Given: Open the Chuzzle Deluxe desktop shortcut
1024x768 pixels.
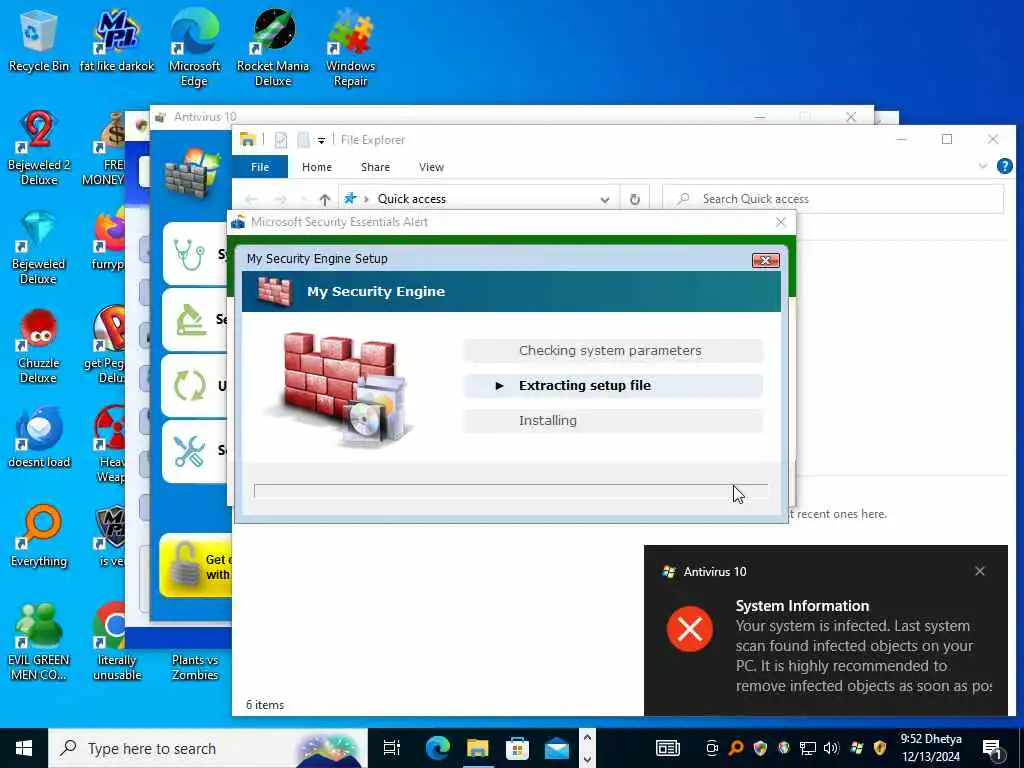Looking at the screenshot, I should point(39,347).
